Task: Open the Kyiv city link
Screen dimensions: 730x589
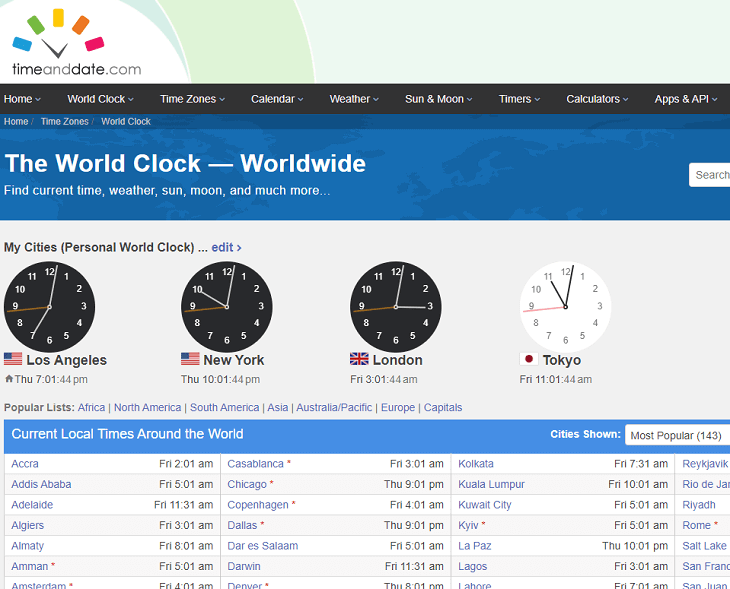Action: 468,525
